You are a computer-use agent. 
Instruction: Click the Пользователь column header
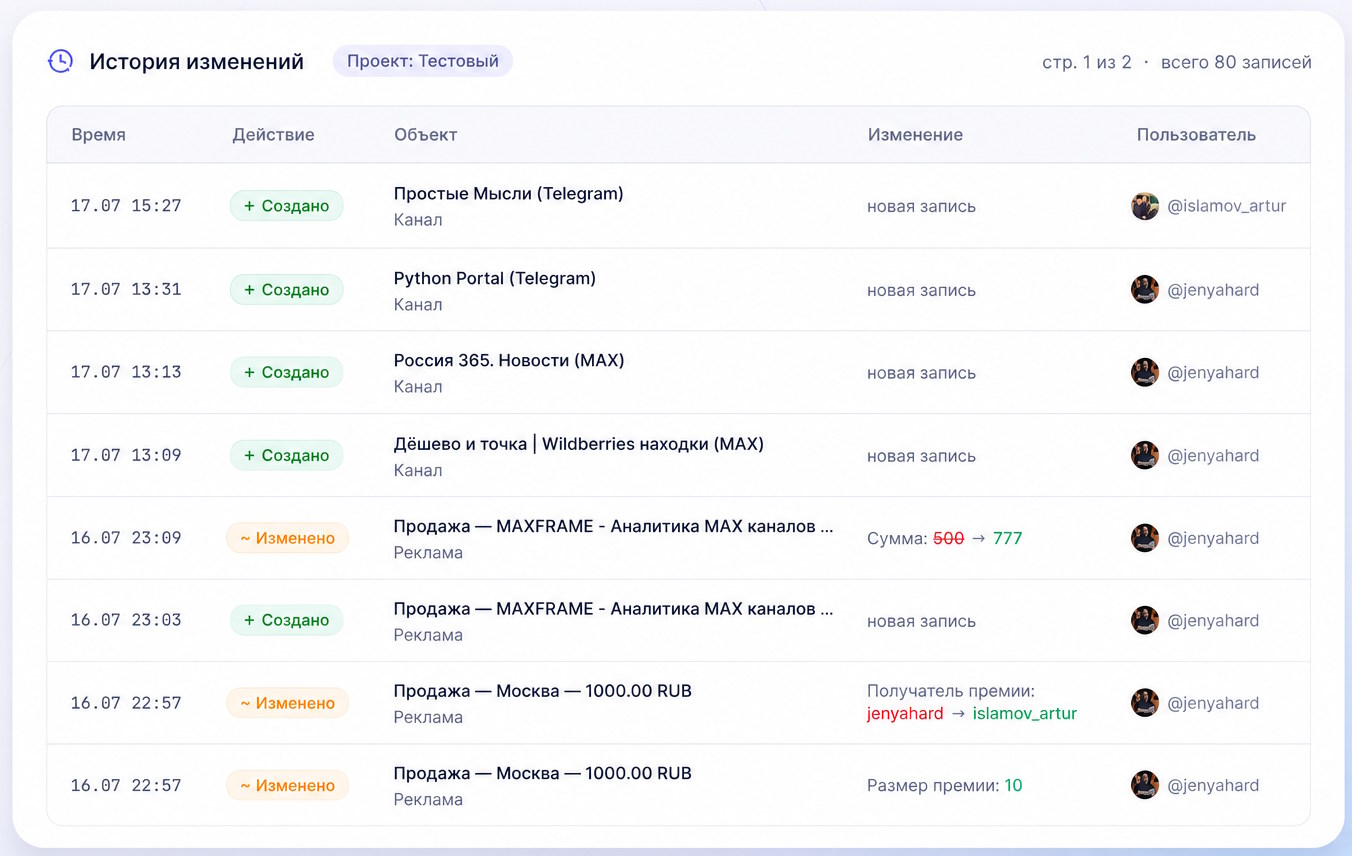click(x=1196, y=134)
